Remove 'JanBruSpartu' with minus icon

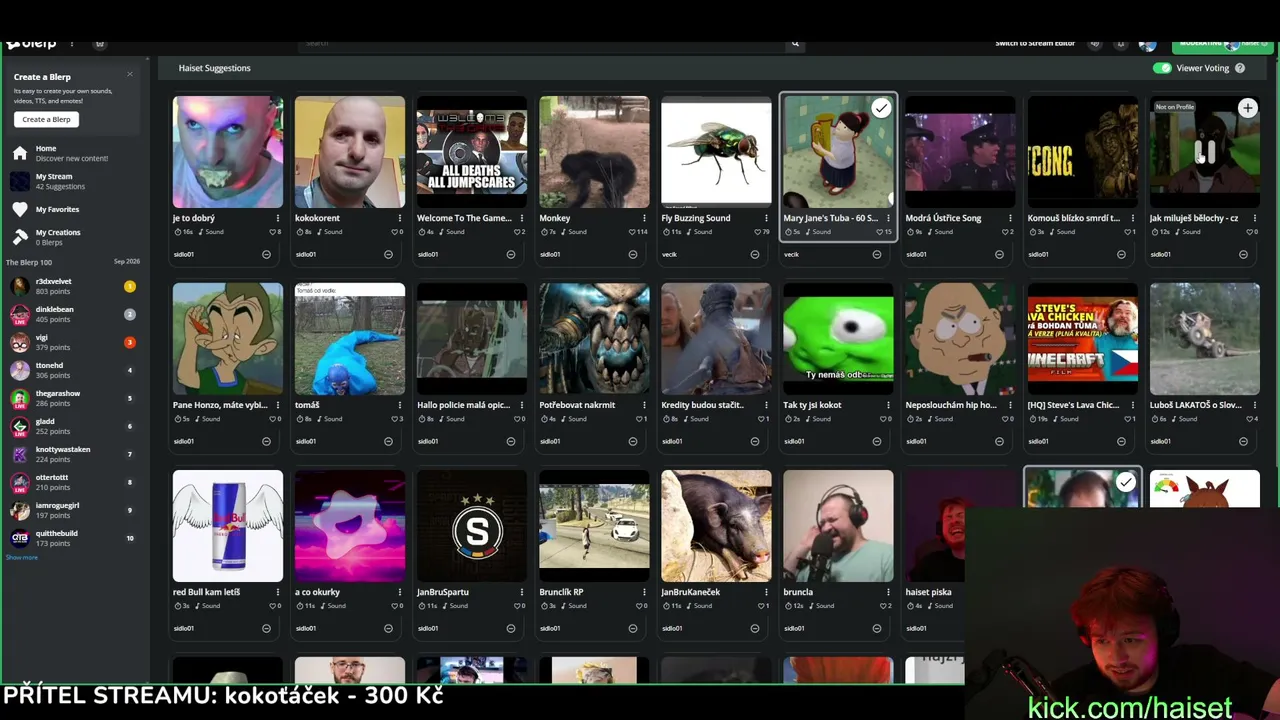pos(510,628)
